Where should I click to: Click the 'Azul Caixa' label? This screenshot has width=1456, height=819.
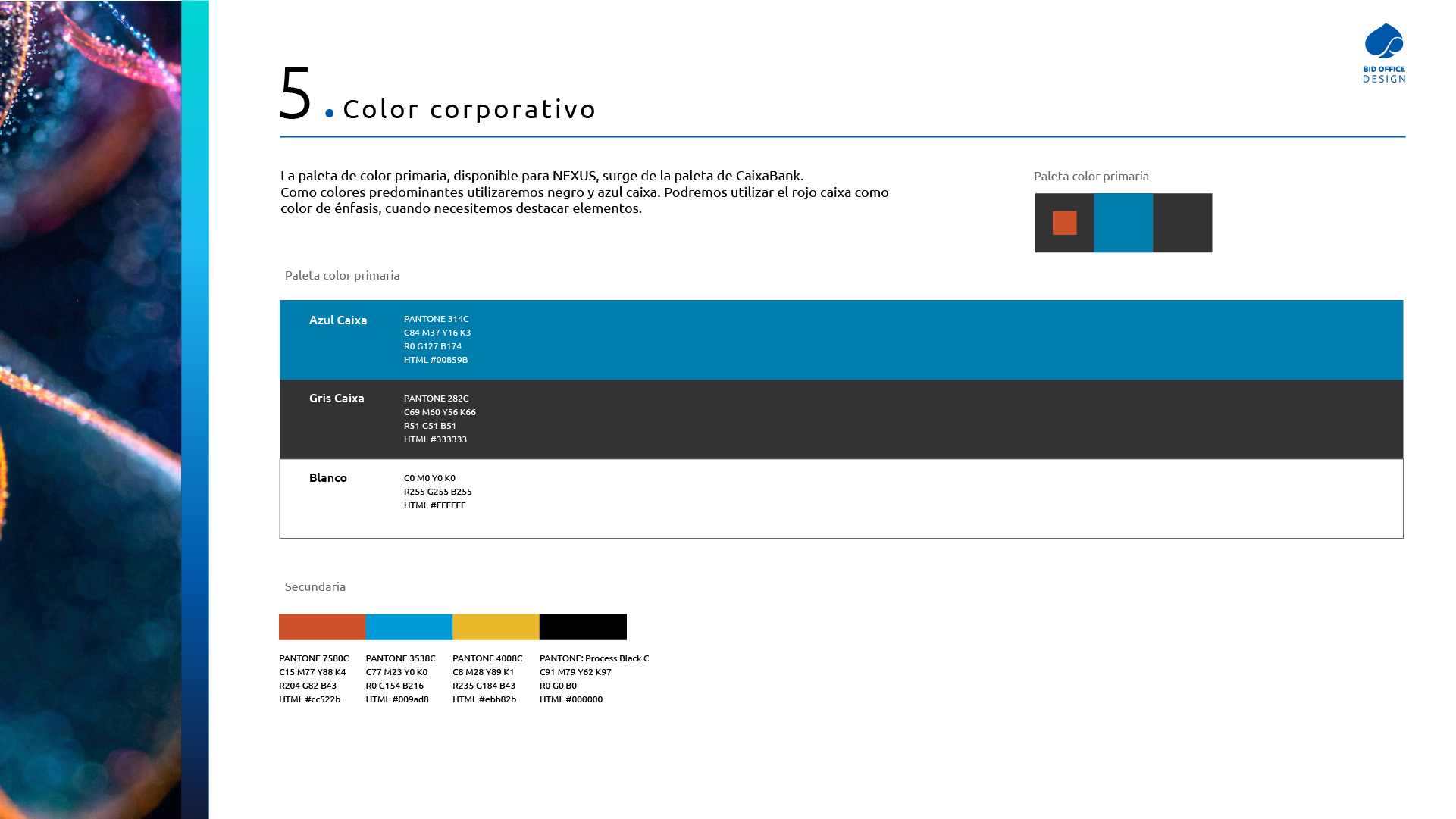coord(338,320)
